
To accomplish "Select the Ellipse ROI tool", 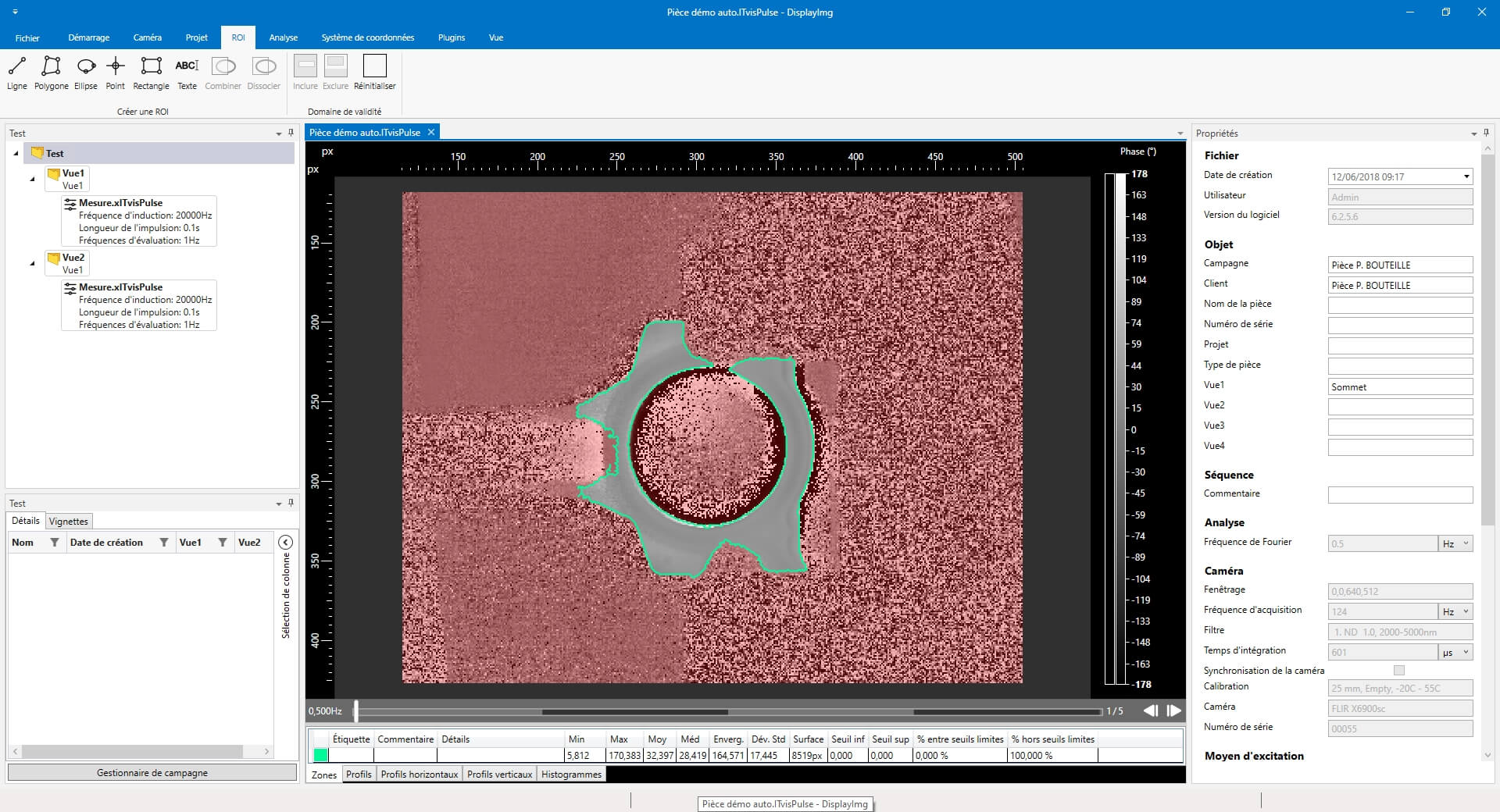I will click(86, 73).
